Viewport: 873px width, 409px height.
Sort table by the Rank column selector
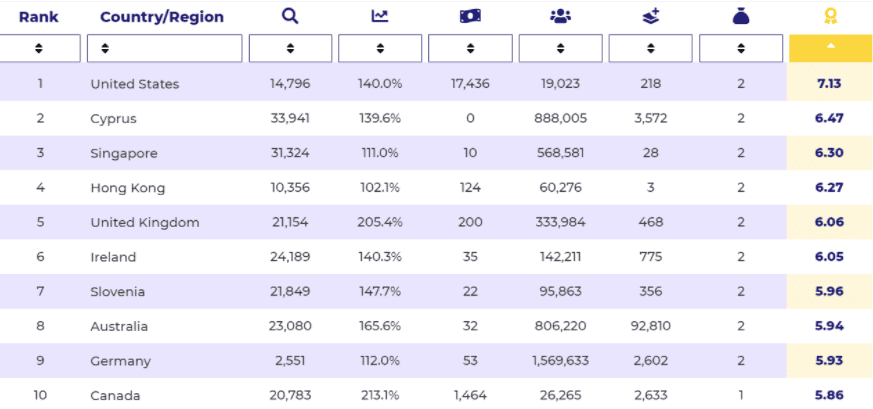(39, 48)
